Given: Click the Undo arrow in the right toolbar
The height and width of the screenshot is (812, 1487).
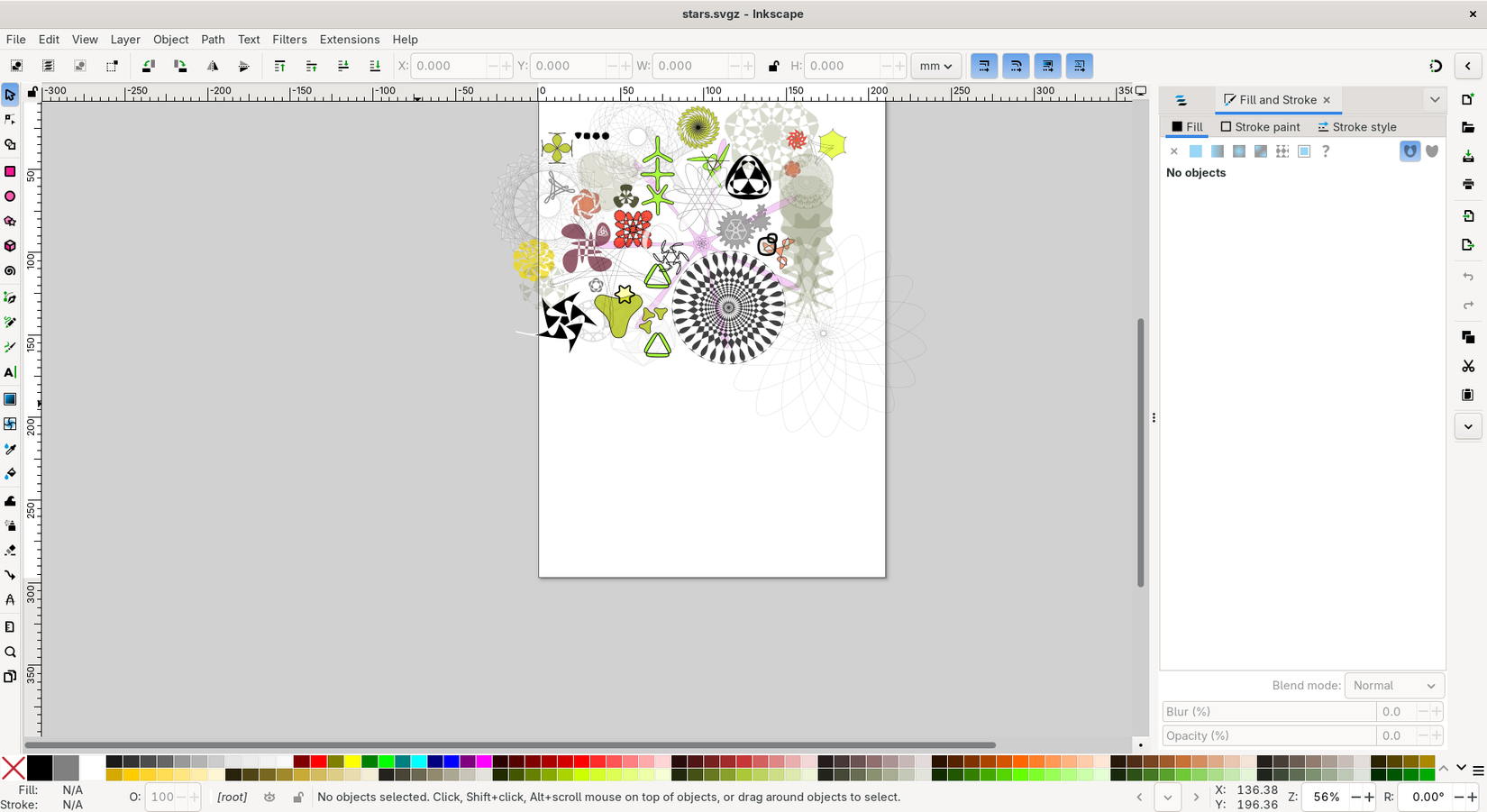Looking at the screenshot, I should click(1468, 277).
